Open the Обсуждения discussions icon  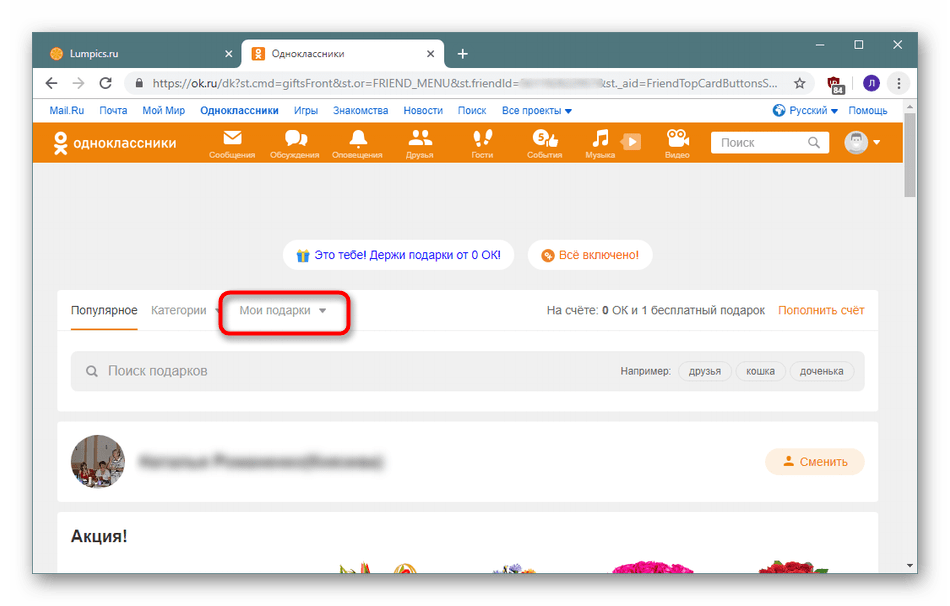[294, 143]
